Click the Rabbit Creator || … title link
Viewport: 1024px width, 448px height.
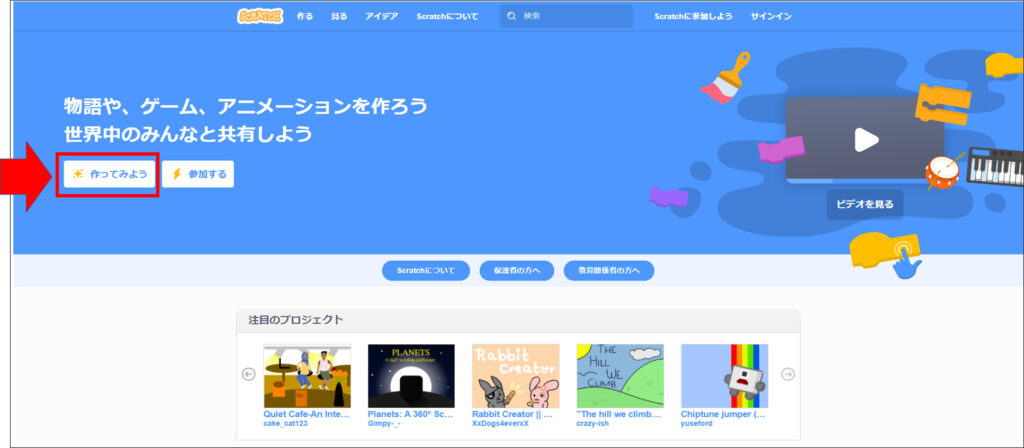(513, 414)
